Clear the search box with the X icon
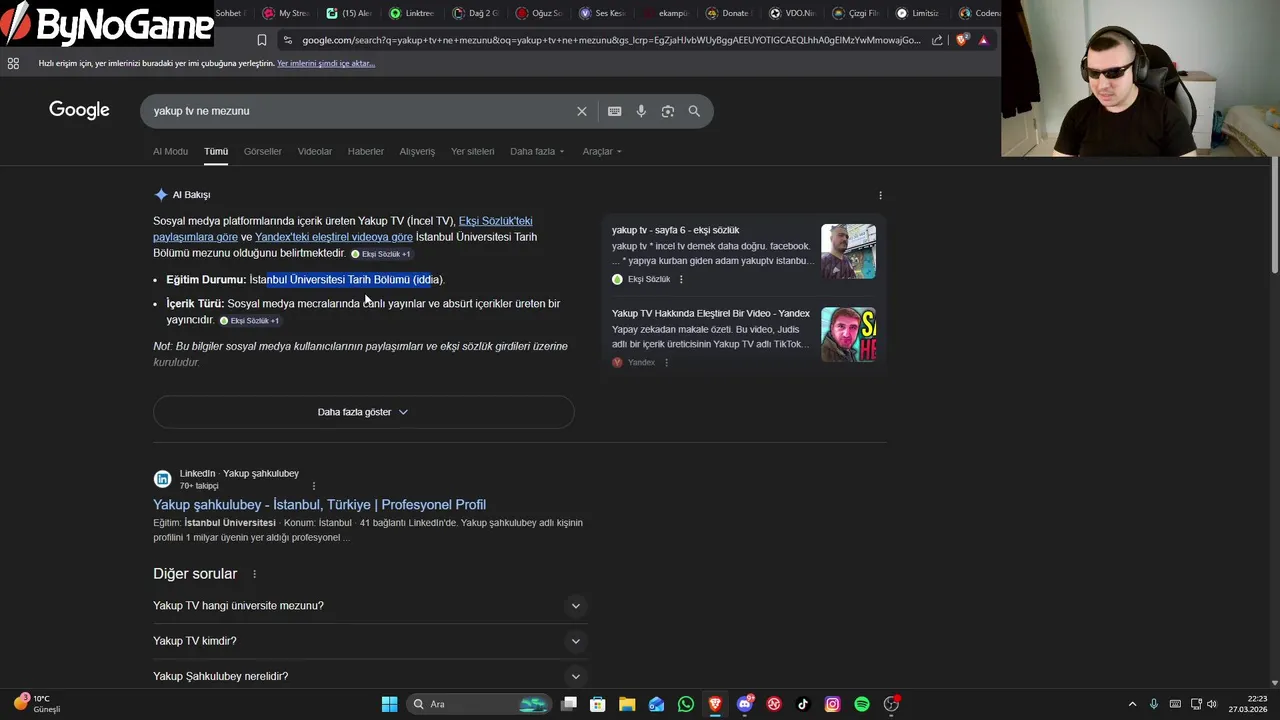This screenshot has width=1280, height=720. tap(581, 111)
